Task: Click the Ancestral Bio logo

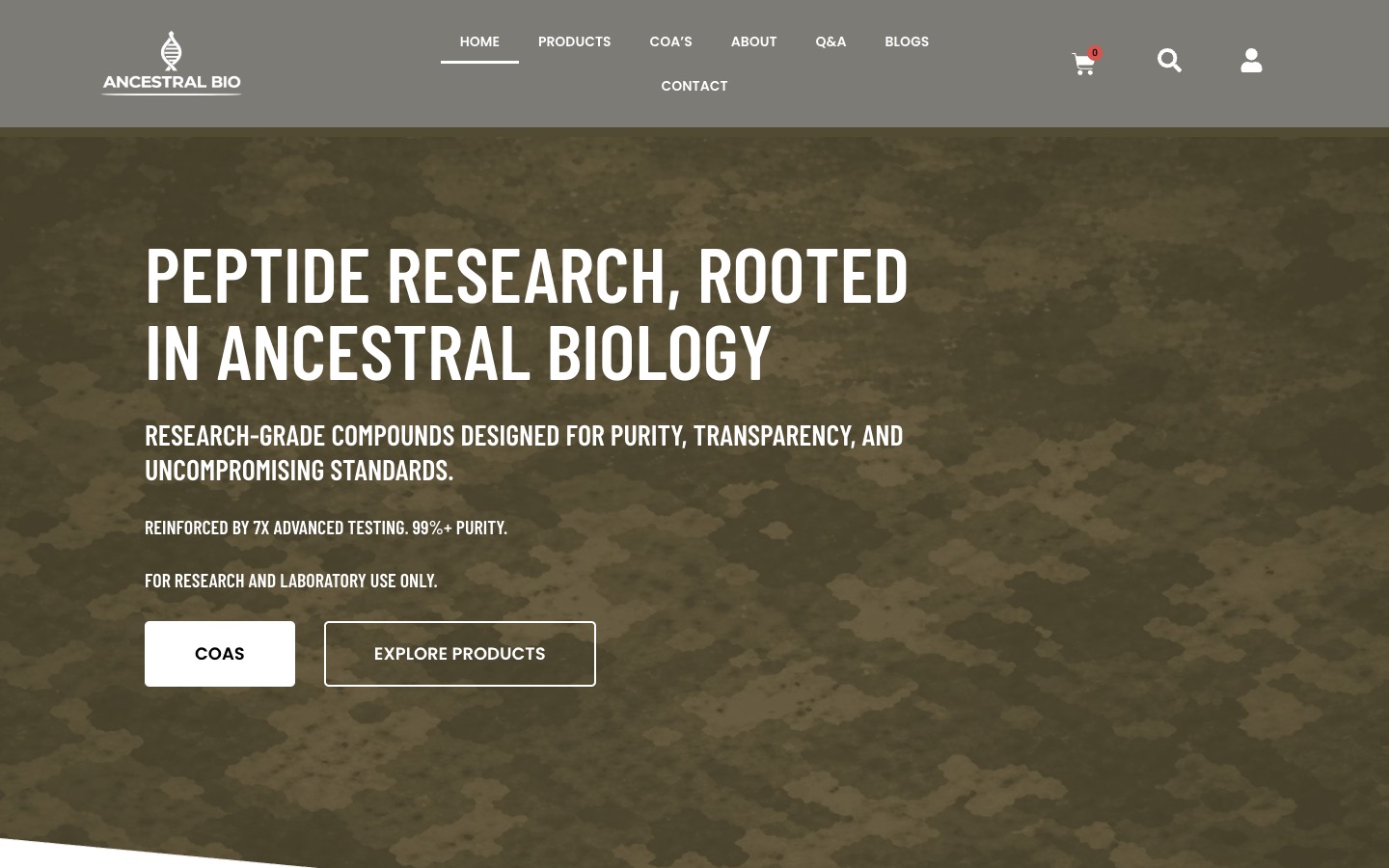Action: pyautogui.click(x=172, y=63)
